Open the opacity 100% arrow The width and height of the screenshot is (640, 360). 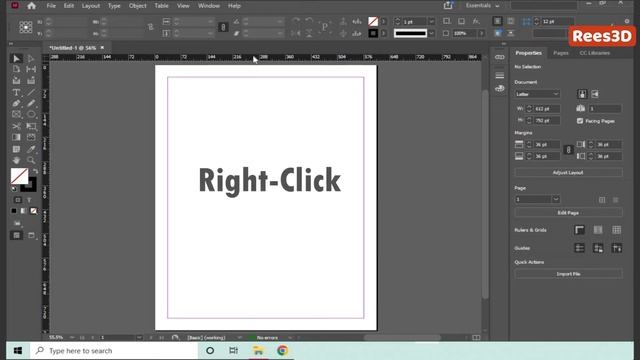tap(482, 33)
